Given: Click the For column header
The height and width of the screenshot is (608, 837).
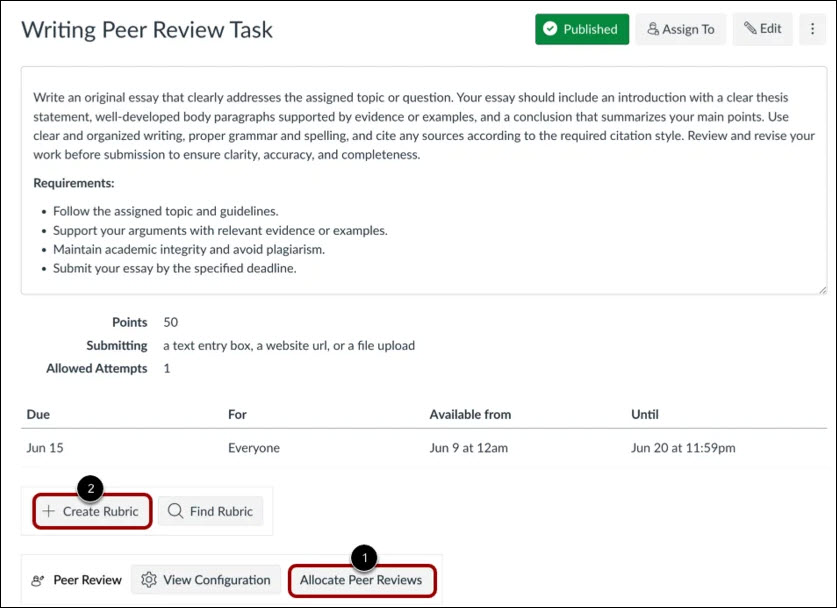Looking at the screenshot, I should pos(237,415).
